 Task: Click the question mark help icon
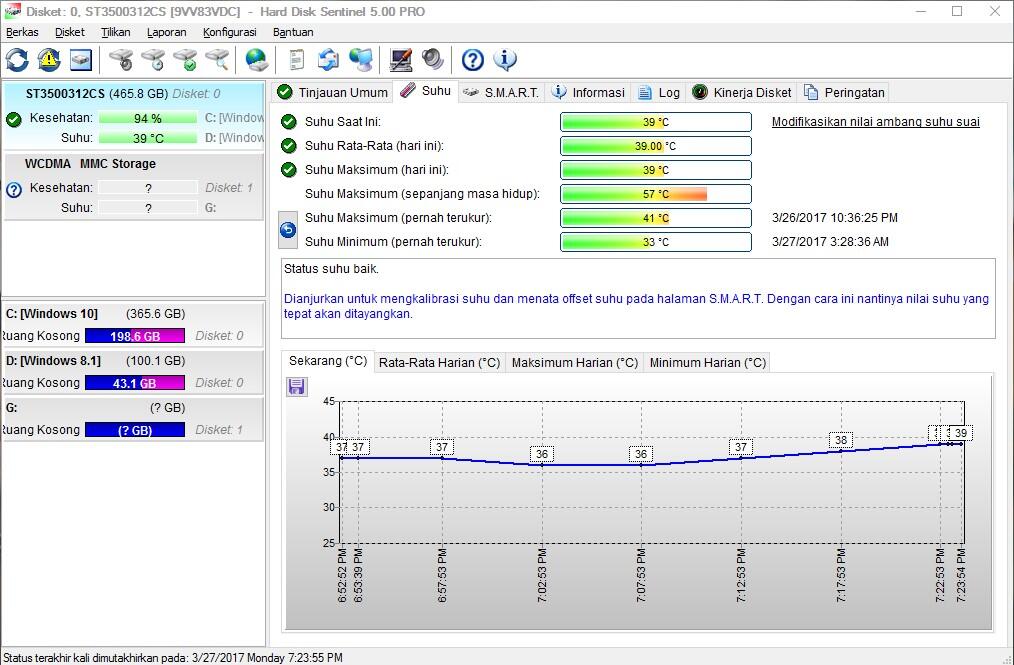[x=473, y=60]
